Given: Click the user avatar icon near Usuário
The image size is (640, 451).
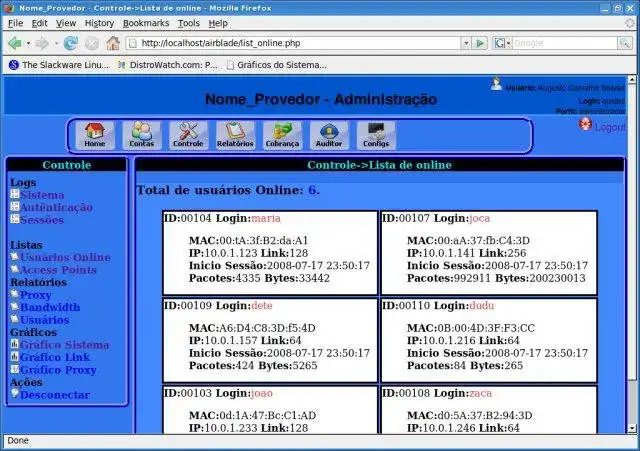Looking at the screenshot, I should coord(496,84).
